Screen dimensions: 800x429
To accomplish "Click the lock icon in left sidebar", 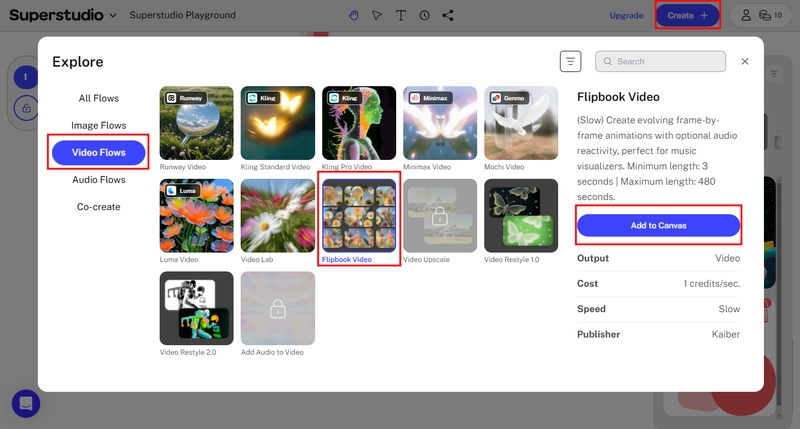I will tap(26, 108).
